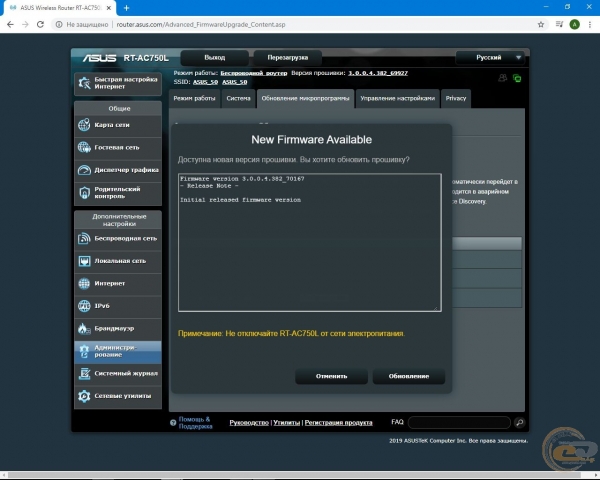The image size is (600, 480).
Task: Bookmark this page with star icon
Action: [x=541, y=24]
